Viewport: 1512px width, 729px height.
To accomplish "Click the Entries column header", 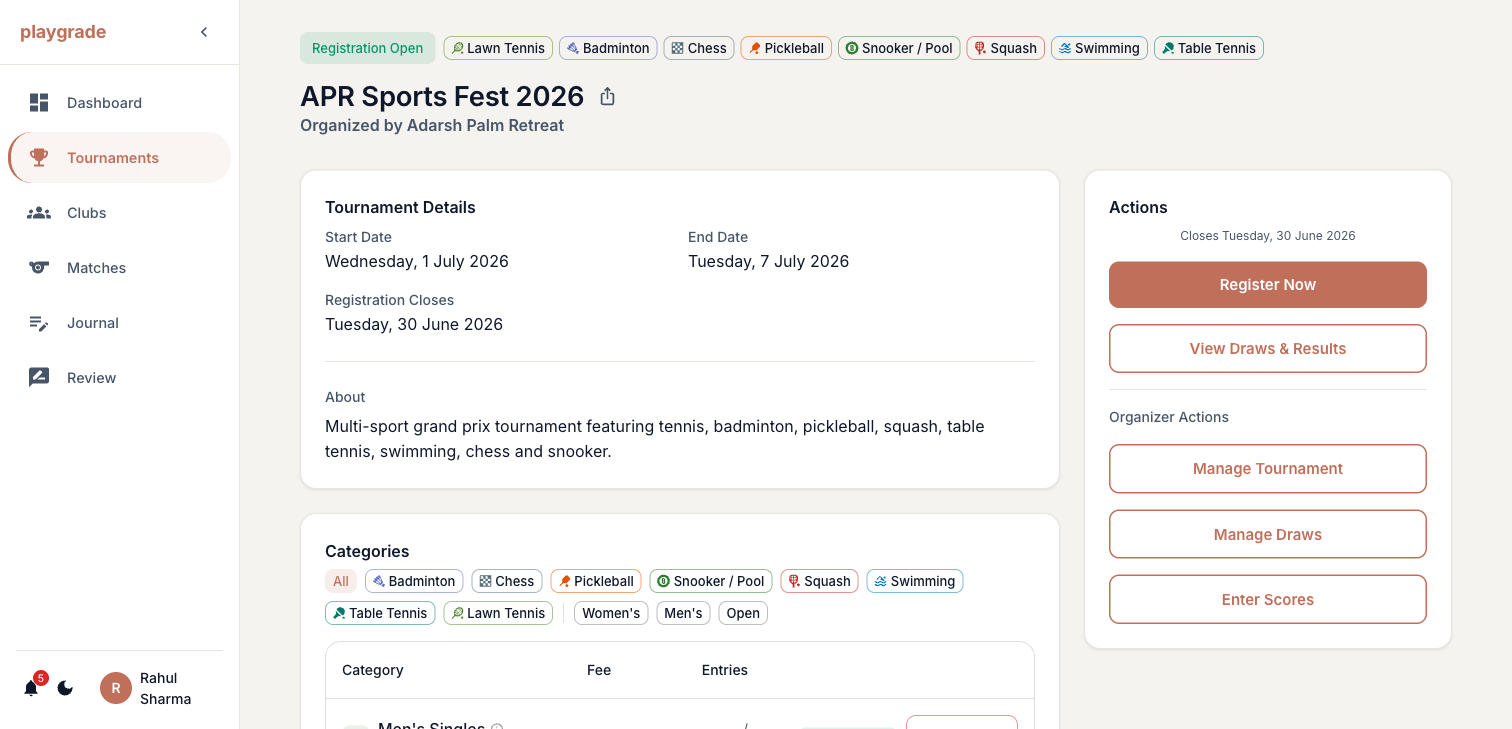I will click(x=725, y=670).
